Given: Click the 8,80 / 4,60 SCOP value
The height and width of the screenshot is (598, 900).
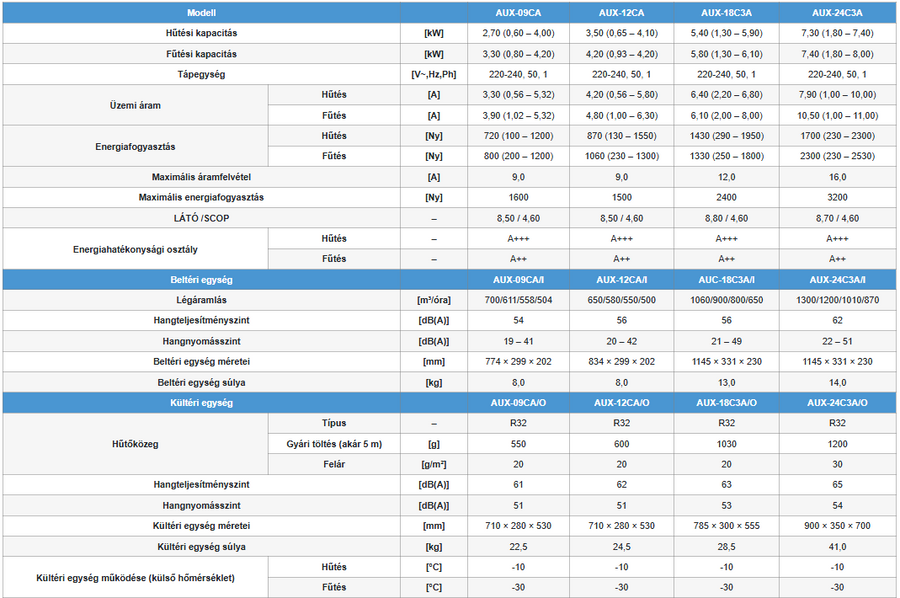Looking at the screenshot, I should point(726,218).
